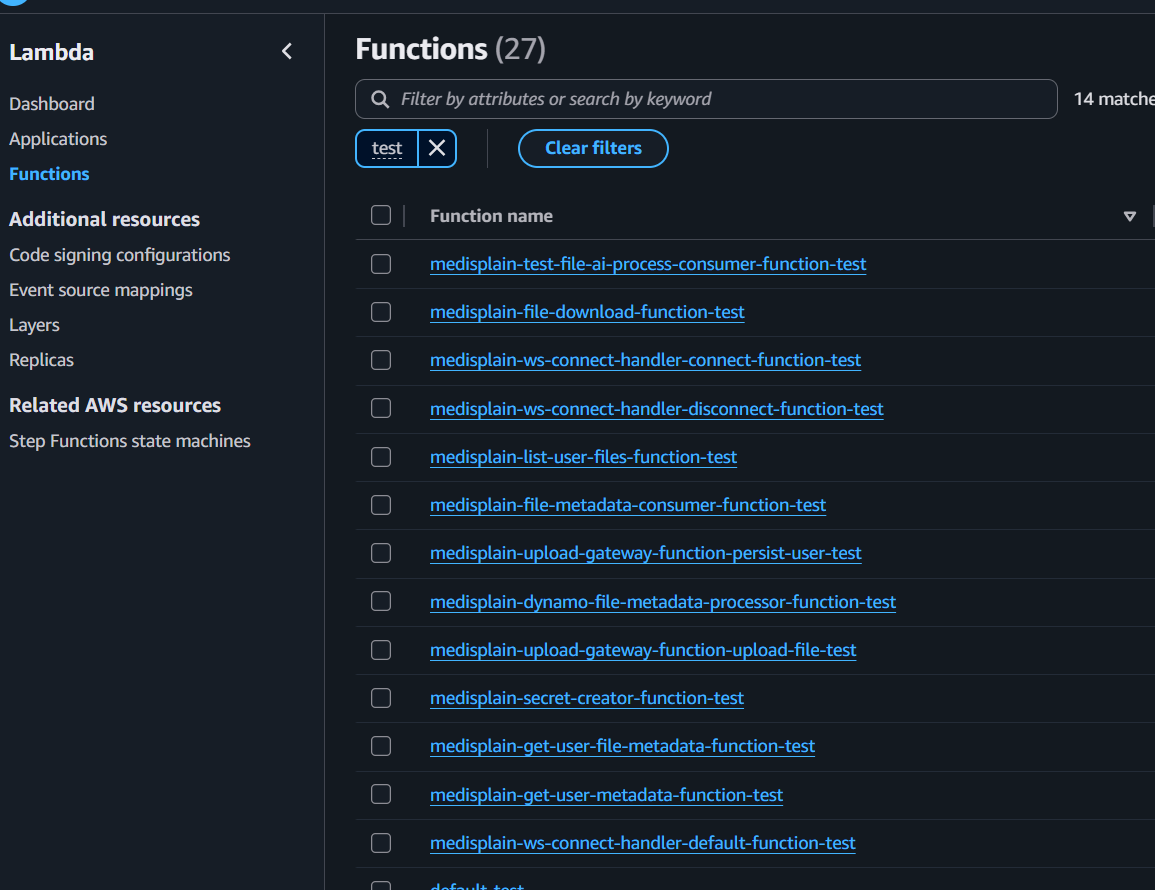This screenshot has width=1155, height=890.
Task: Tick medisplain-list-user-files-function-test checkbox
Action: tap(381, 457)
